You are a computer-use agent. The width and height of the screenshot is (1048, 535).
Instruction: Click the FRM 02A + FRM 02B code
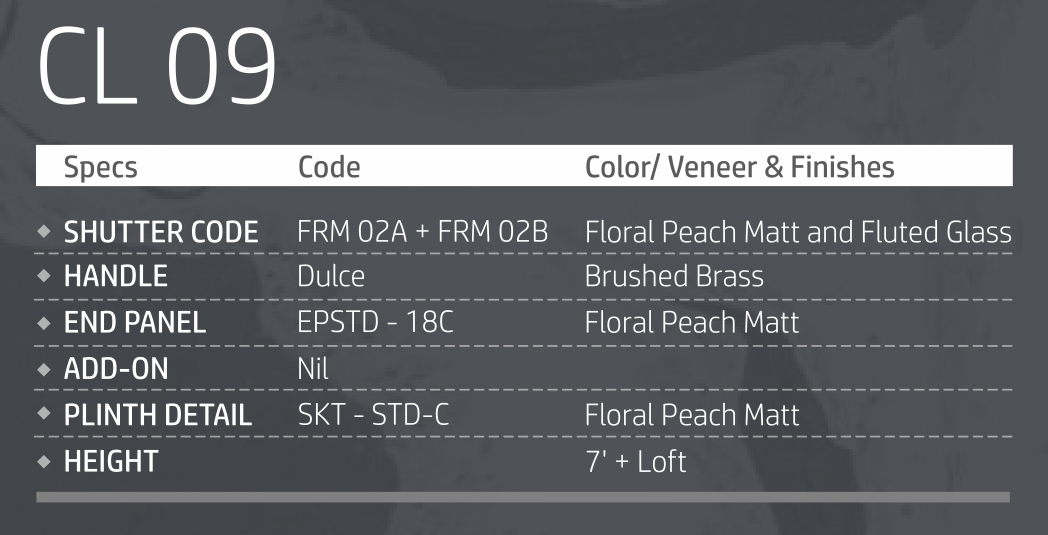[x=423, y=233]
